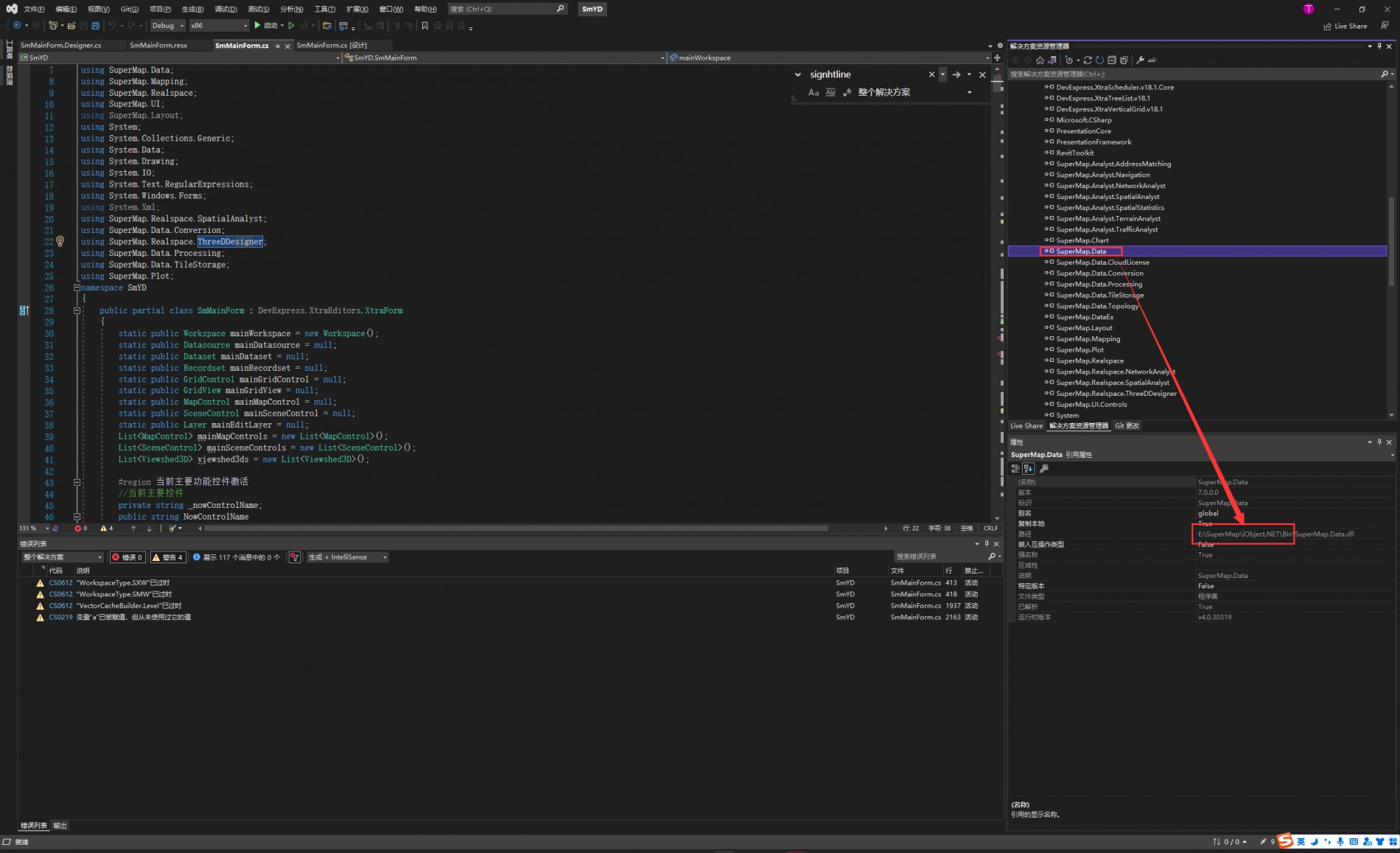Expand the find box replace mode chevron
The height and width of the screenshot is (853, 1400).
[797, 74]
